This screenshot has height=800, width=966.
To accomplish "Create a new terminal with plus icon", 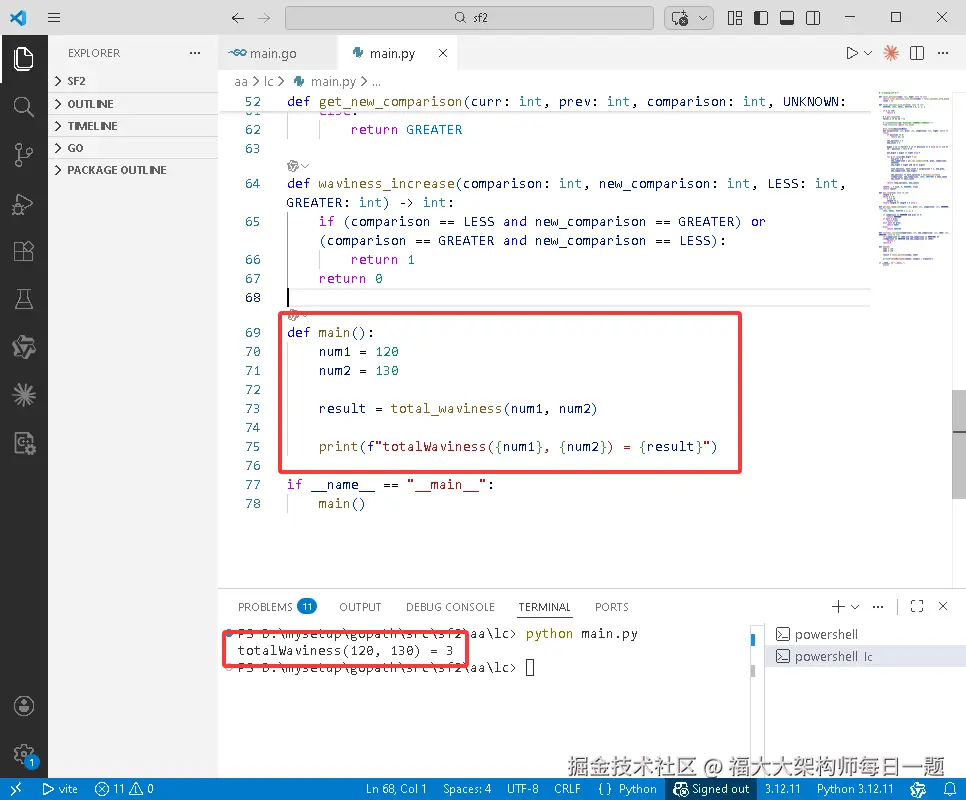I will (x=838, y=607).
